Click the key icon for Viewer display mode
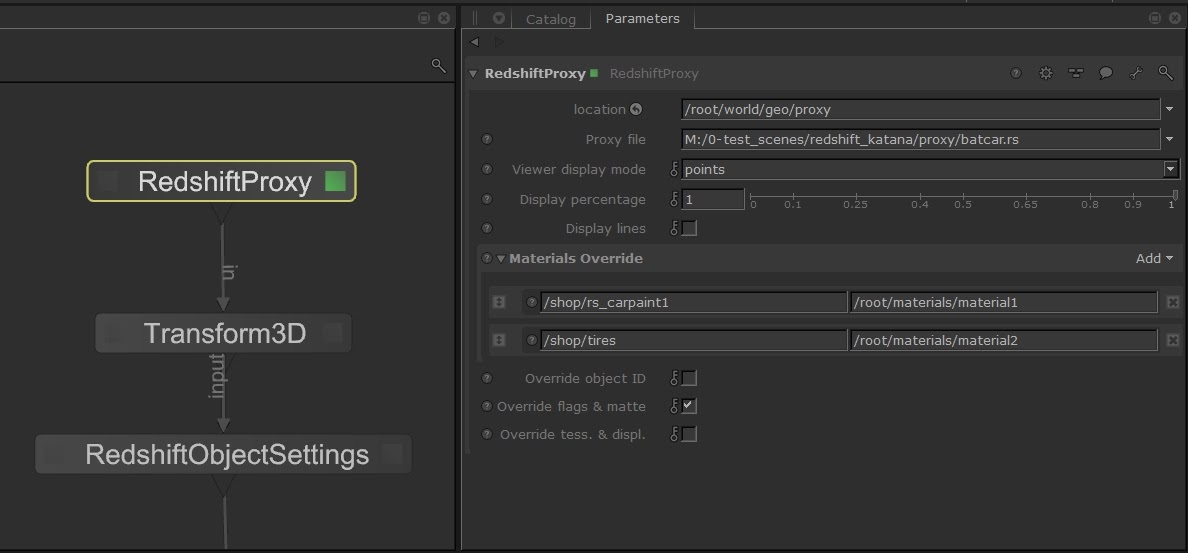Image resolution: width=1188 pixels, height=553 pixels. [674, 170]
